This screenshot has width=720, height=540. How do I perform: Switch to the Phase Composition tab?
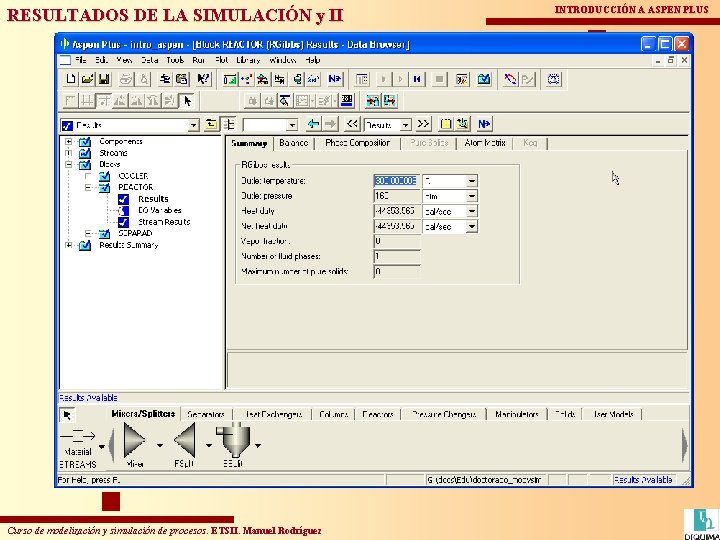(358, 143)
